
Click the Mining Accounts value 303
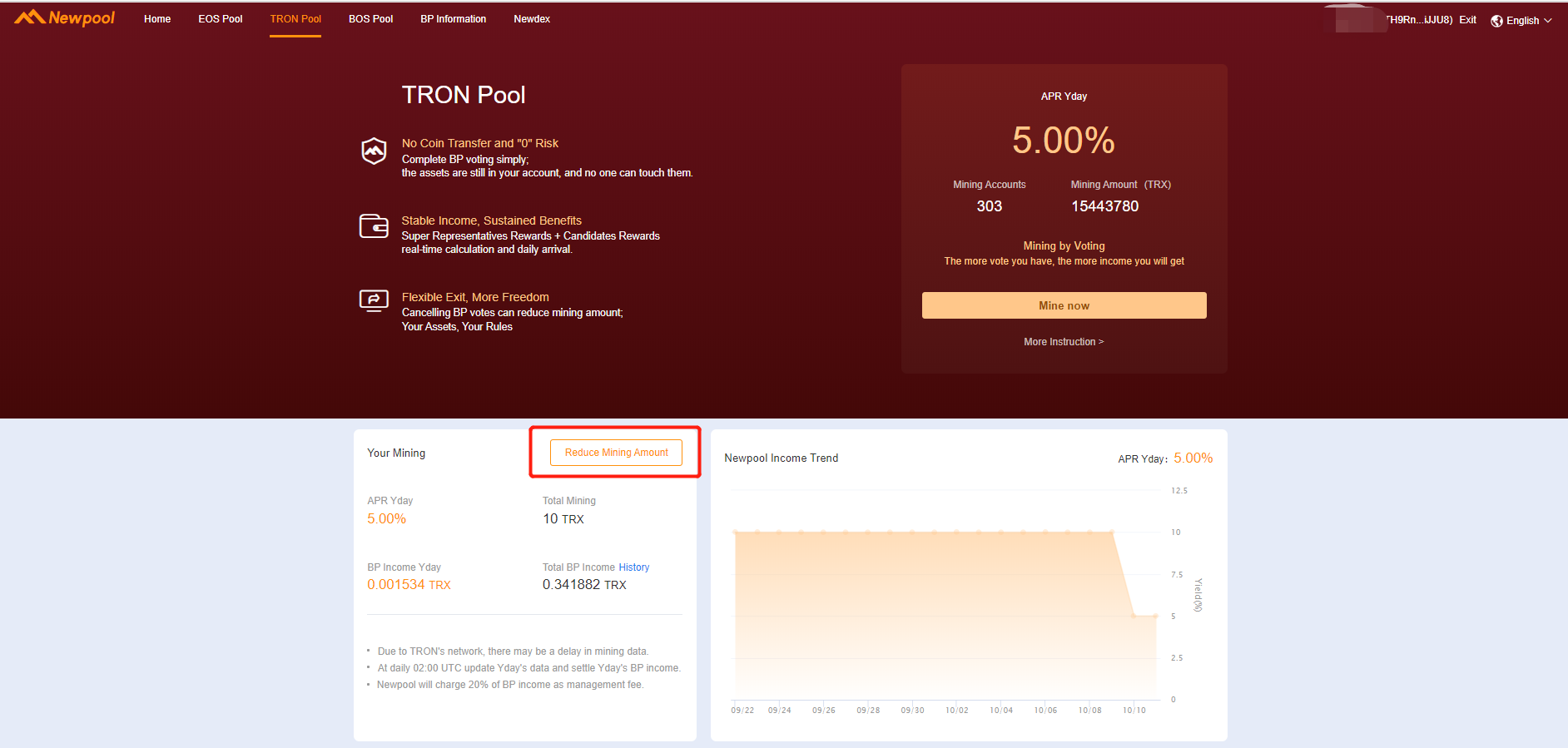coord(990,206)
